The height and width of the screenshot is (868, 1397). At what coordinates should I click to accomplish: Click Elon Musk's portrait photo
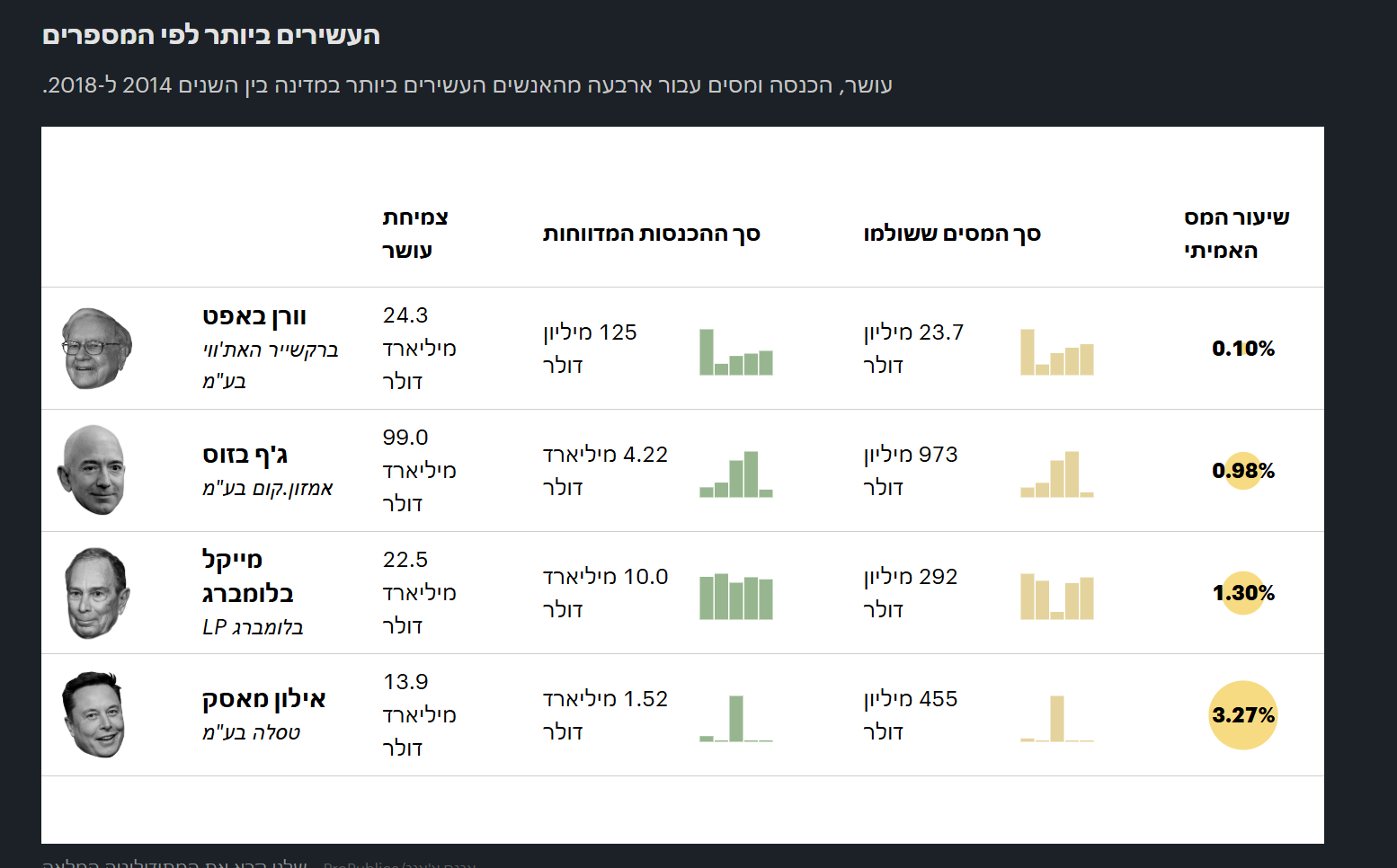tap(93, 715)
